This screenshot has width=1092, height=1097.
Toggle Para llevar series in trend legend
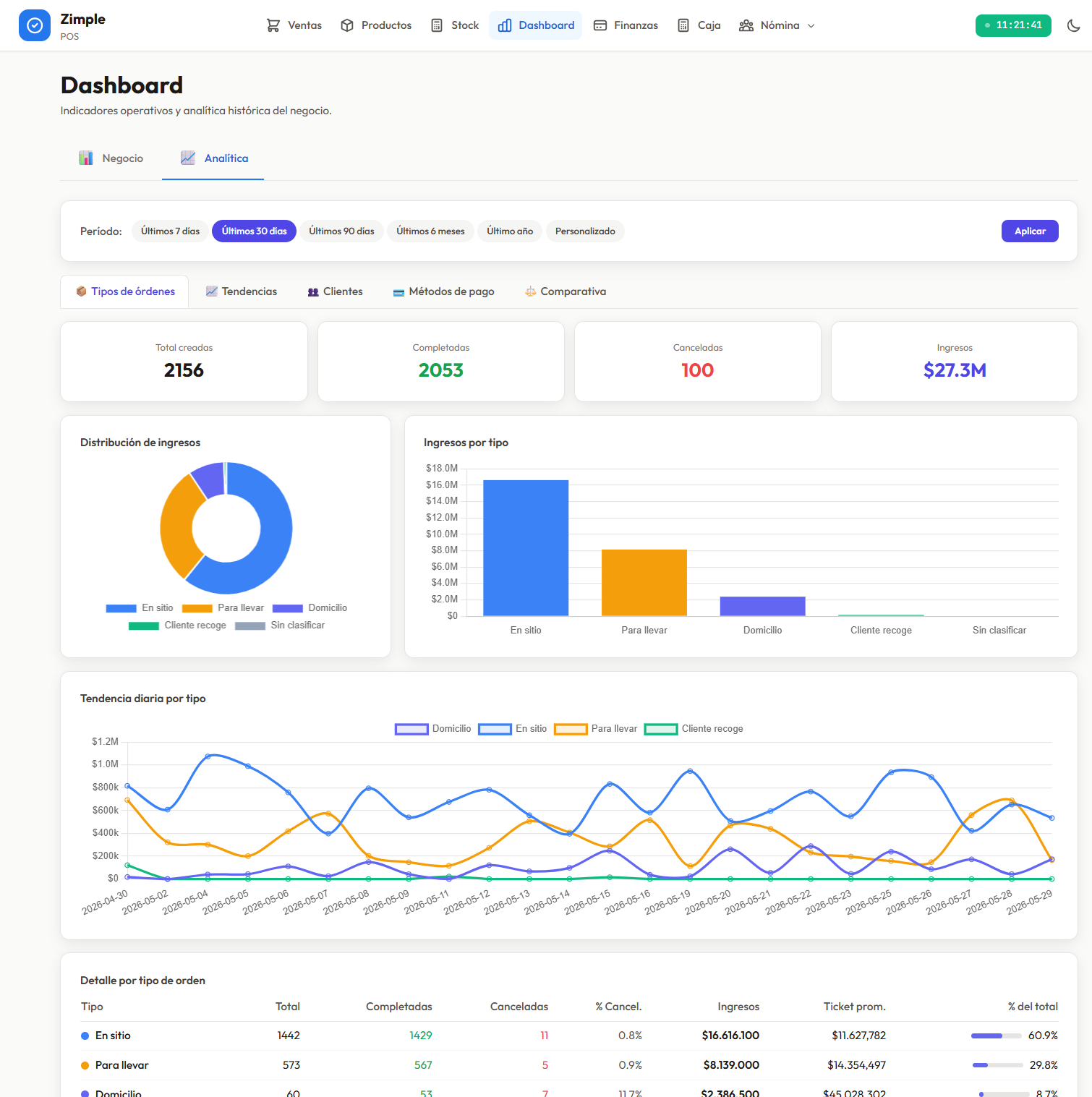pyautogui.click(x=595, y=729)
